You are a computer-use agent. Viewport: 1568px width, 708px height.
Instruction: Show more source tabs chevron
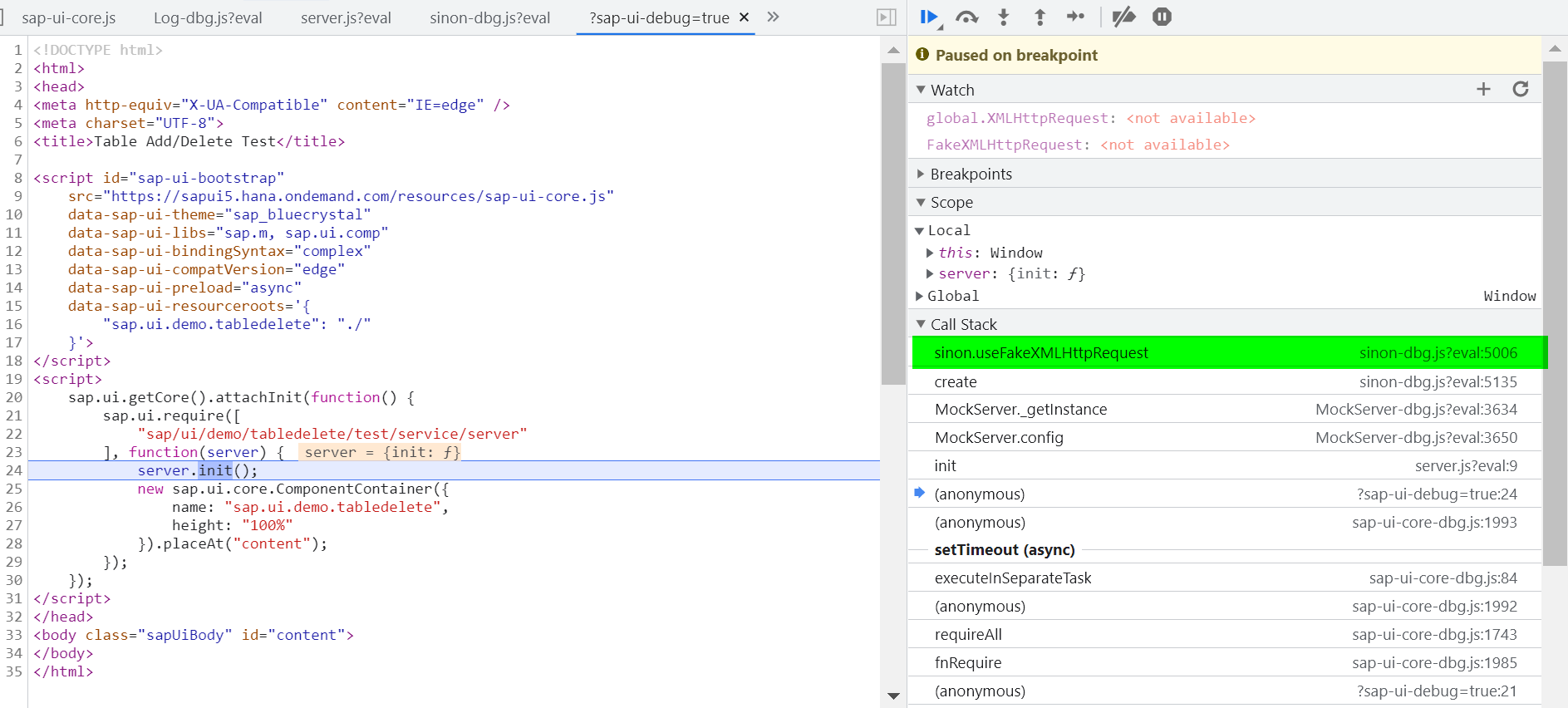point(773,17)
